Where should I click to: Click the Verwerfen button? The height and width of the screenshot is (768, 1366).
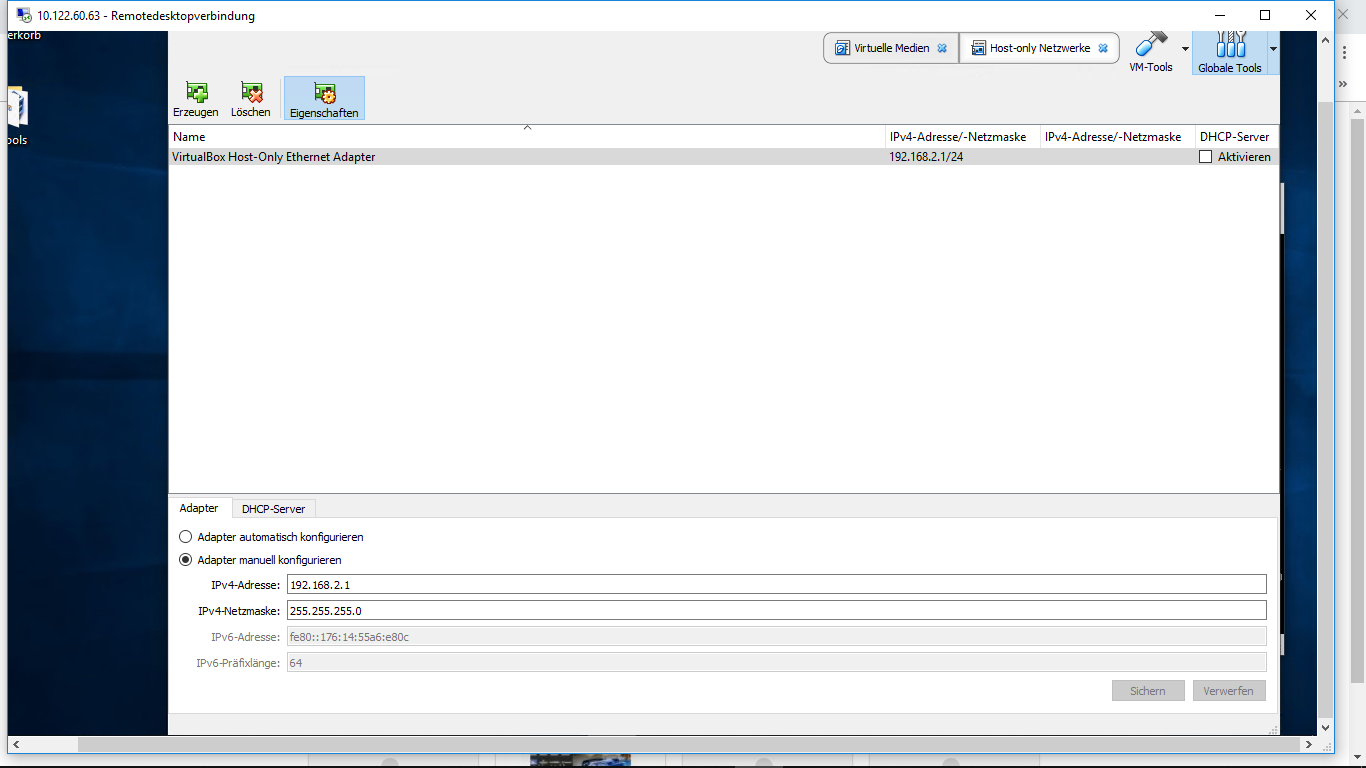coord(1229,691)
